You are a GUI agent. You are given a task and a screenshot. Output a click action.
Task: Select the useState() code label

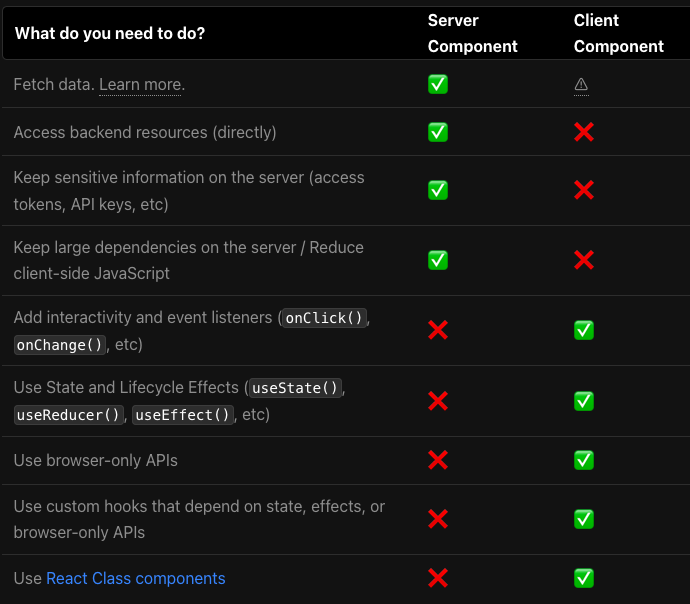coord(297,388)
